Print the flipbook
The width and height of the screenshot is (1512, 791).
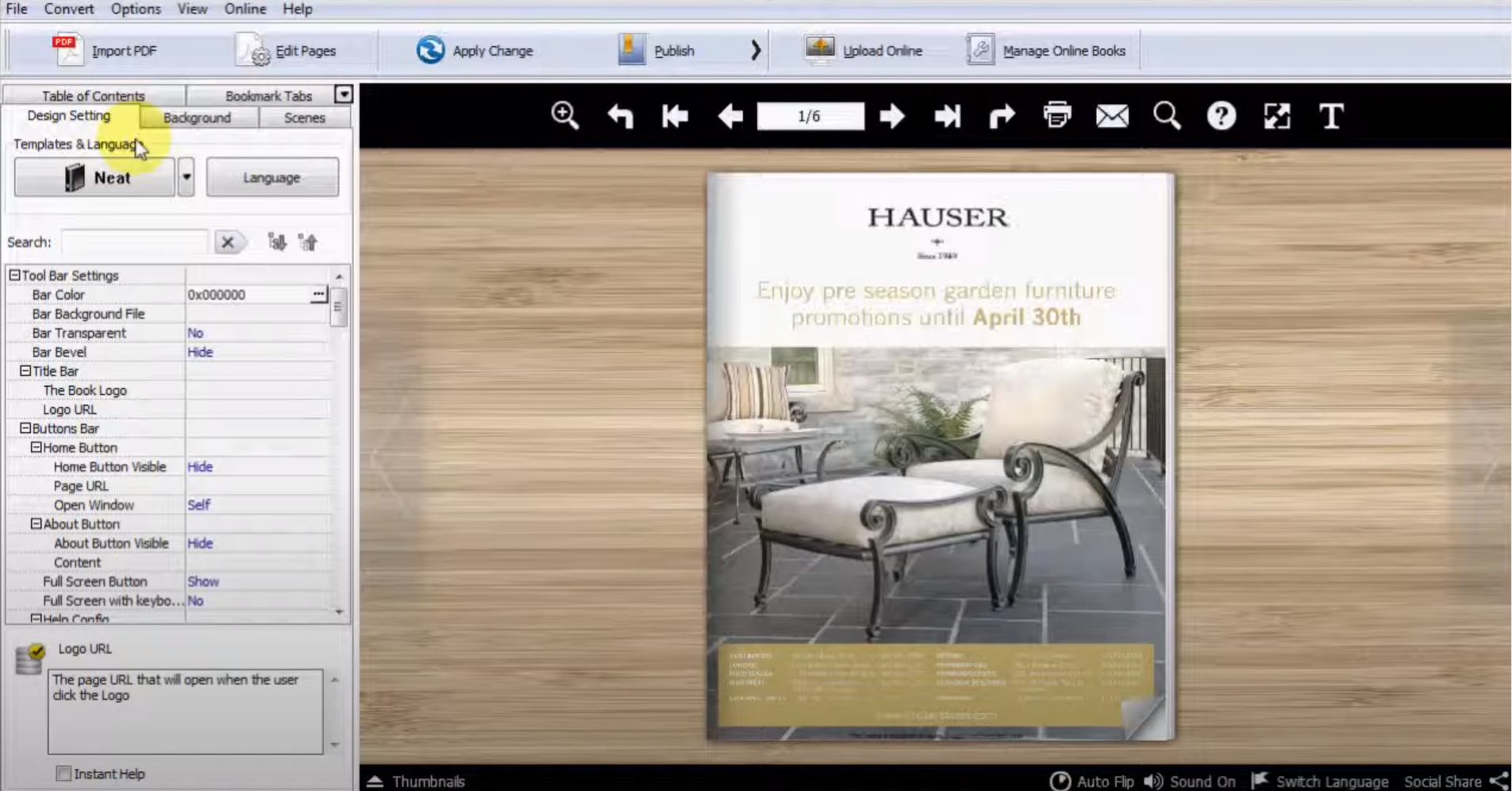[x=1057, y=116]
